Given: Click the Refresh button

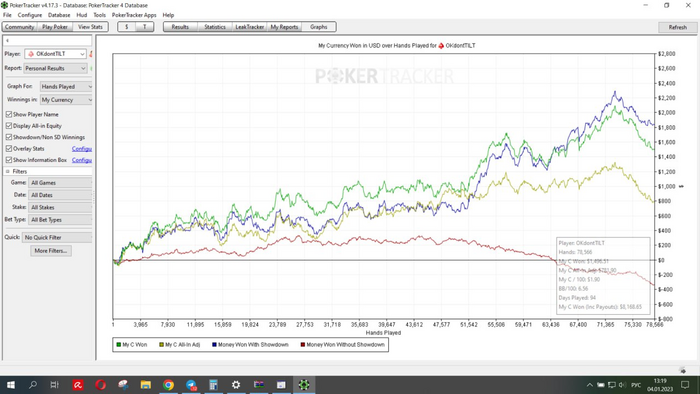Looking at the screenshot, I should click(x=678, y=27).
